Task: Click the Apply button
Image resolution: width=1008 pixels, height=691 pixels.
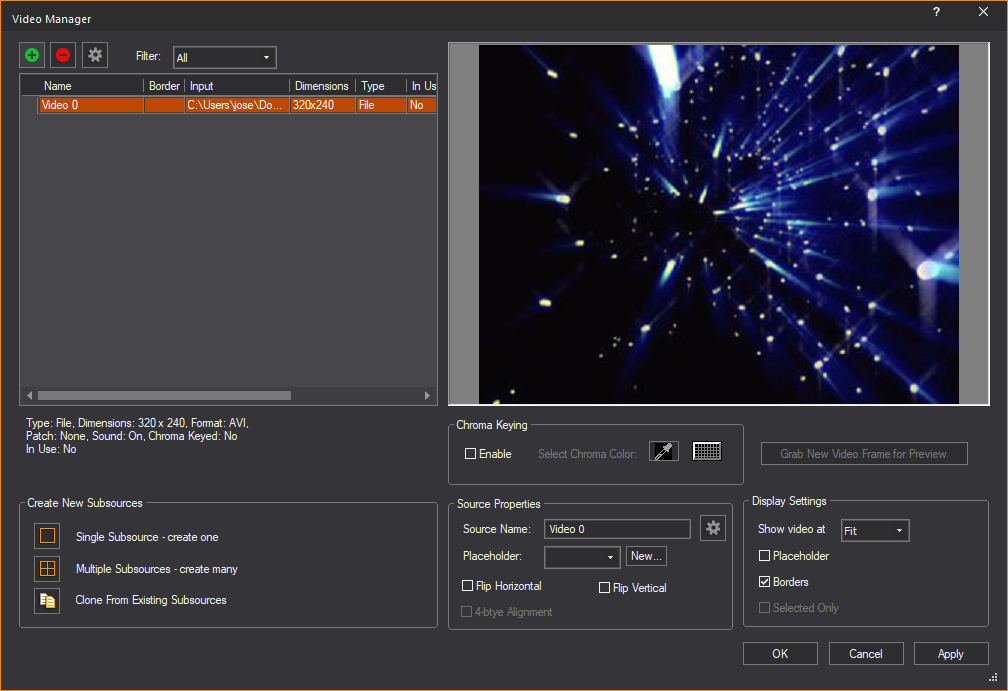Action: (x=950, y=654)
